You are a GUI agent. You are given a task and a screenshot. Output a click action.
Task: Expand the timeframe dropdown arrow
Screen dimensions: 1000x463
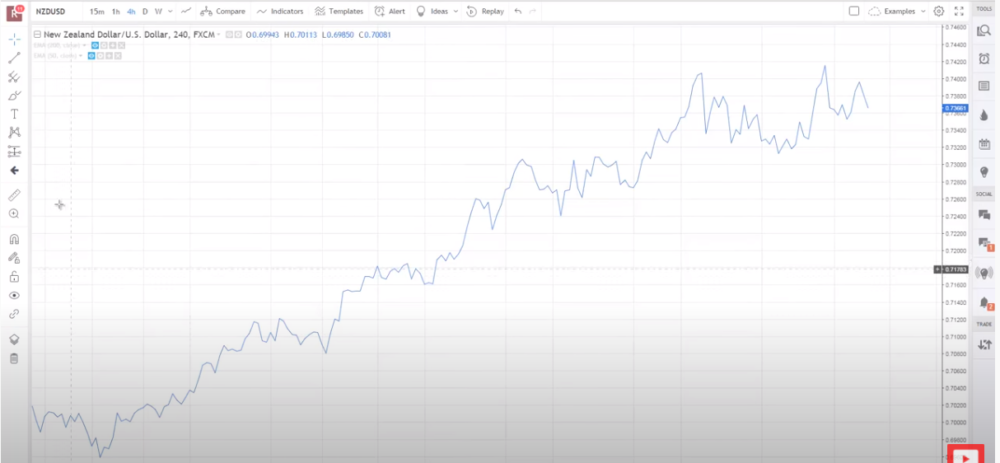click(x=170, y=11)
